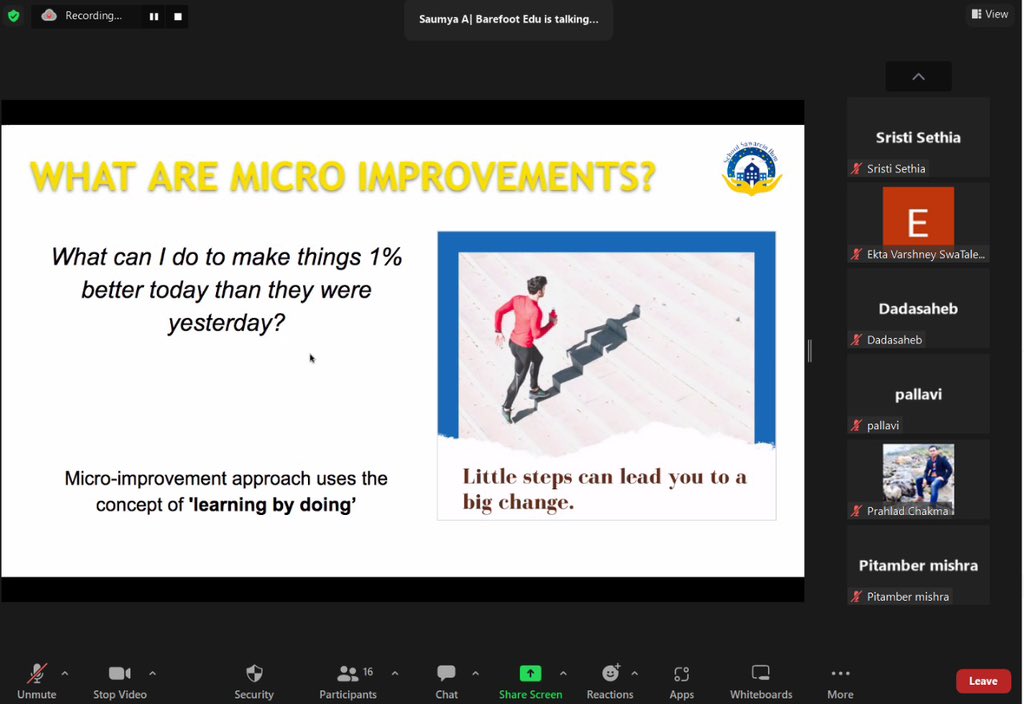
Task: Click muted mic icon beside pallavi name label
Action: click(x=856, y=425)
